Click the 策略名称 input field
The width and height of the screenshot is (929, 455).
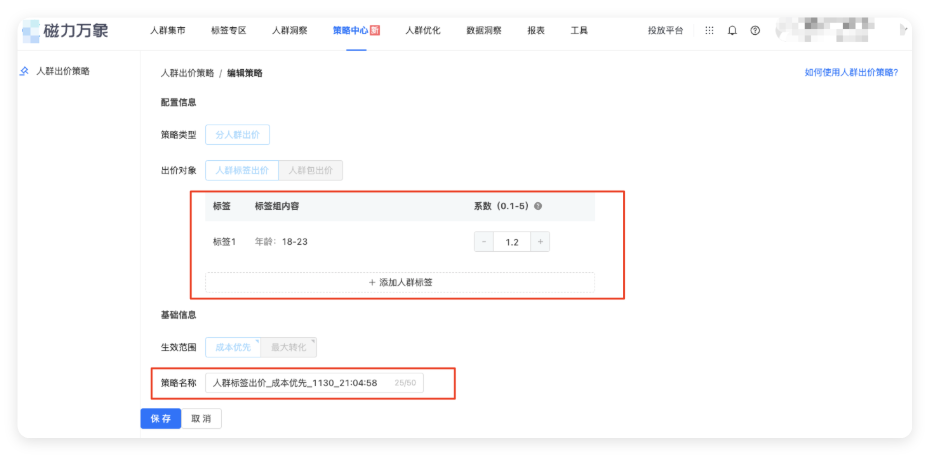coord(315,383)
